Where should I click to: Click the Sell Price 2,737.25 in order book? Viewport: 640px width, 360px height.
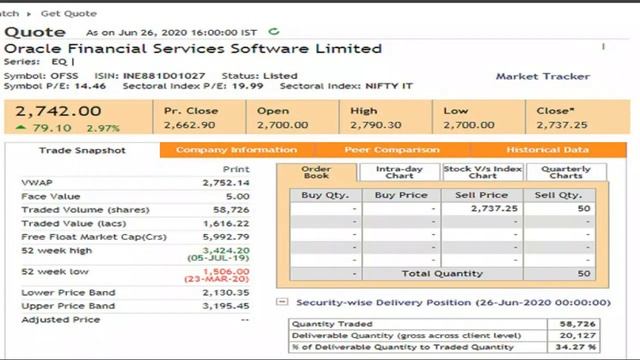click(x=494, y=209)
